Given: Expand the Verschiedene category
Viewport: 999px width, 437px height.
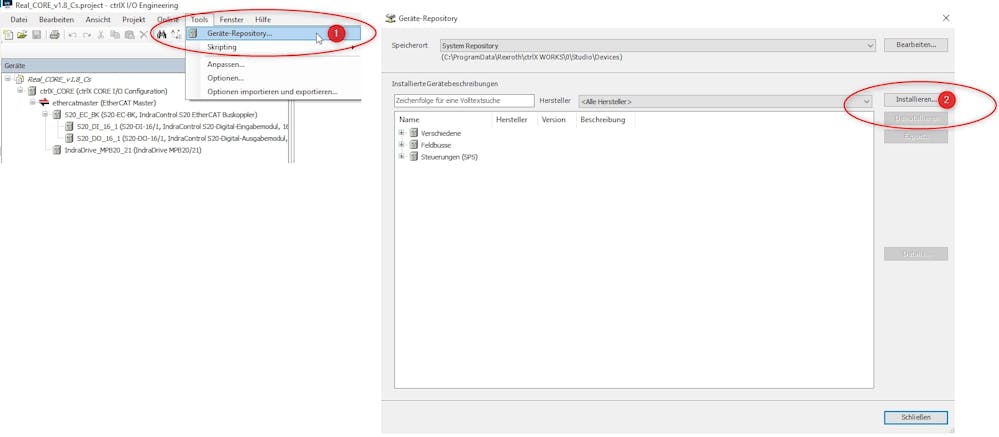Looking at the screenshot, I should (402, 133).
